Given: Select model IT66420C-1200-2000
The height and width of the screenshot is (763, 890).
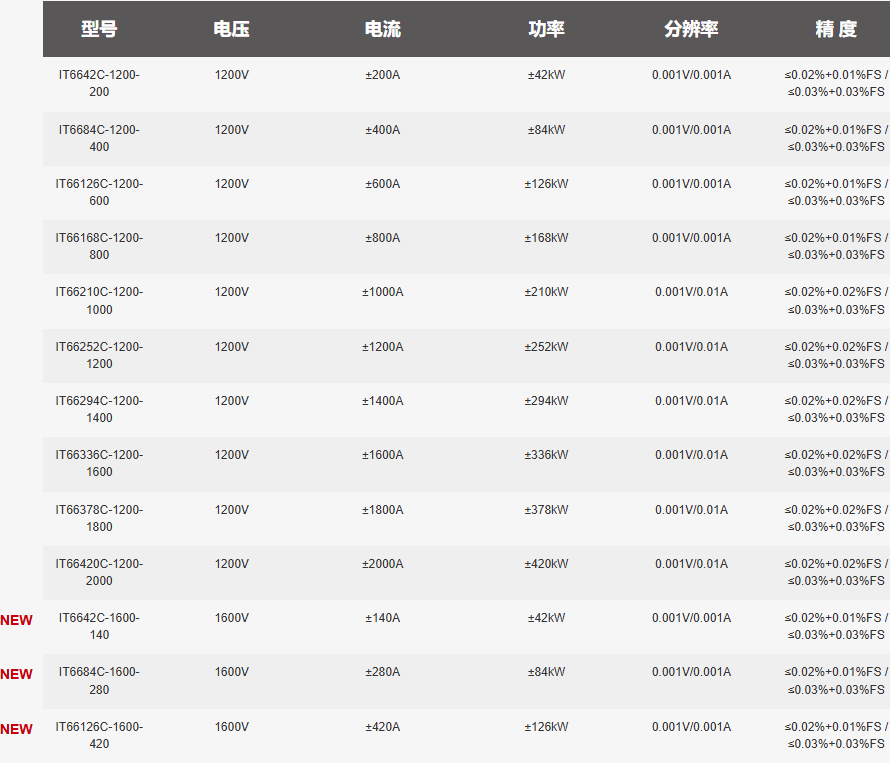Looking at the screenshot, I should tap(99, 572).
